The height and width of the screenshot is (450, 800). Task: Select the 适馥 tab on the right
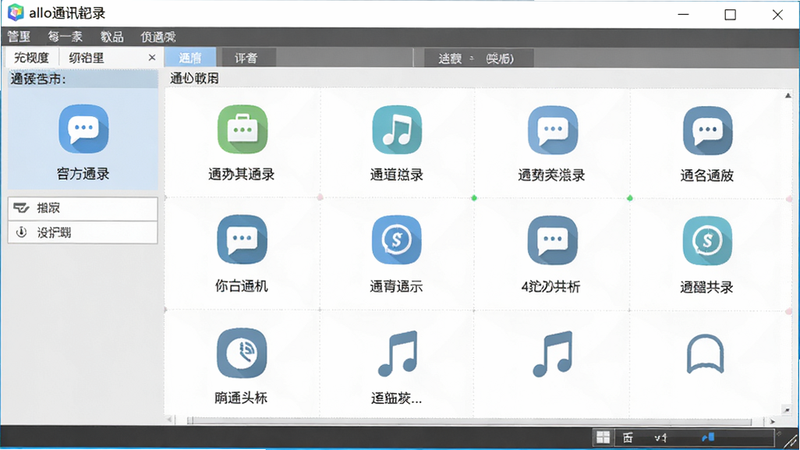pyautogui.click(x=479, y=59)
